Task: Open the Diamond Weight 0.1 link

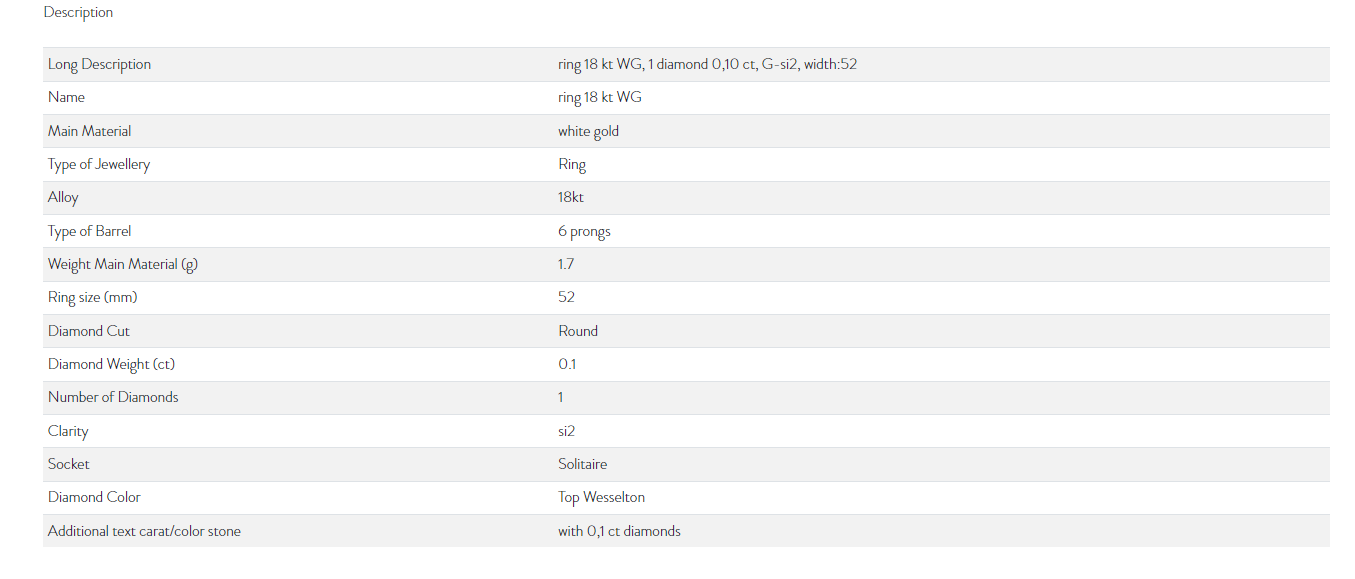Action: (567, 364)
